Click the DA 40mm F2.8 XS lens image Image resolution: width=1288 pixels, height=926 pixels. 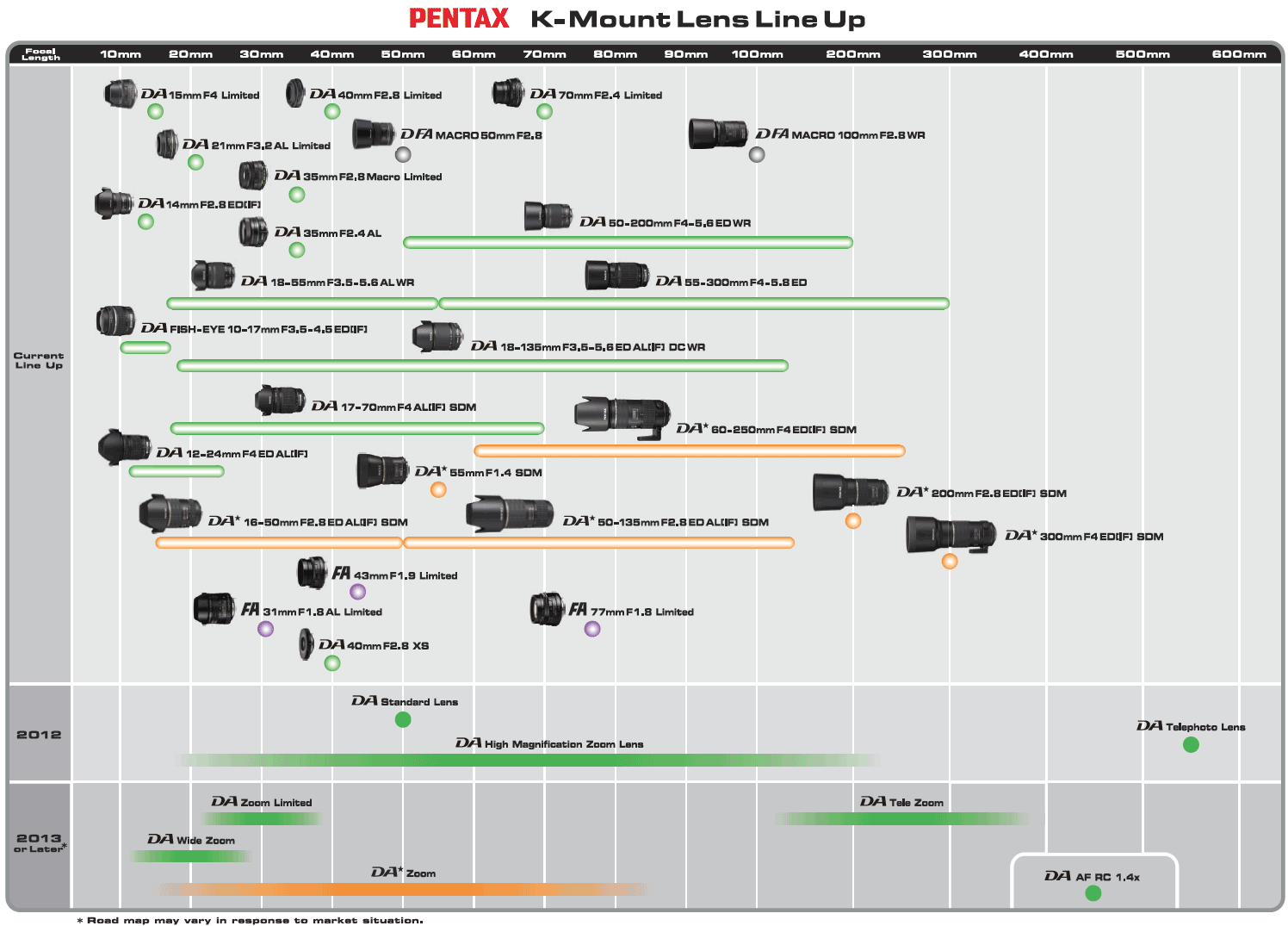click(x=307, y=644)
